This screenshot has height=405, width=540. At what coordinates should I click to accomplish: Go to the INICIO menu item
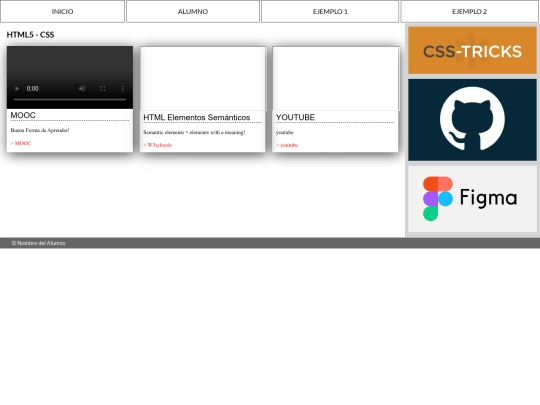click(62, 11)
